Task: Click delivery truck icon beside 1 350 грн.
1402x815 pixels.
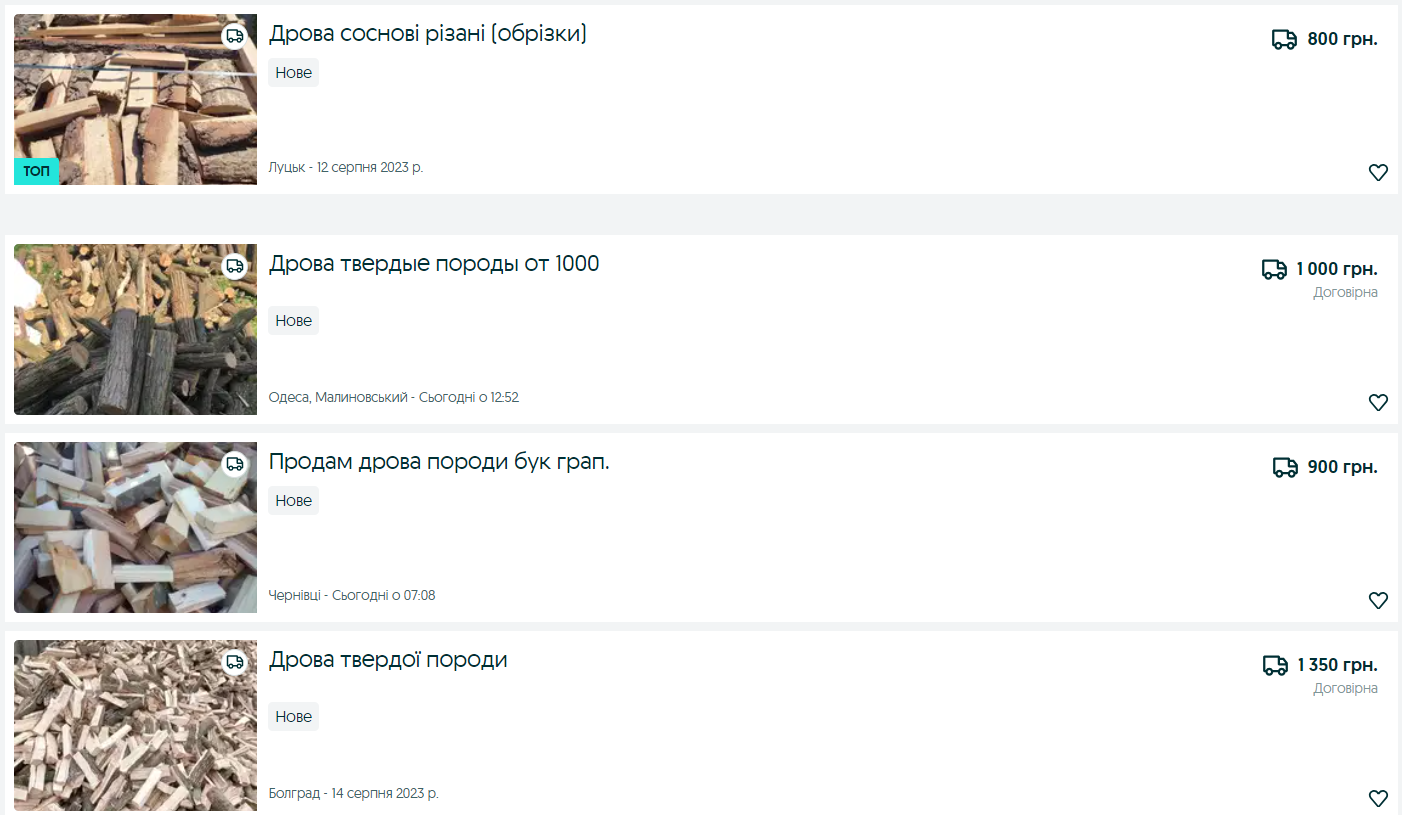Action: [x=1275, y=665]
